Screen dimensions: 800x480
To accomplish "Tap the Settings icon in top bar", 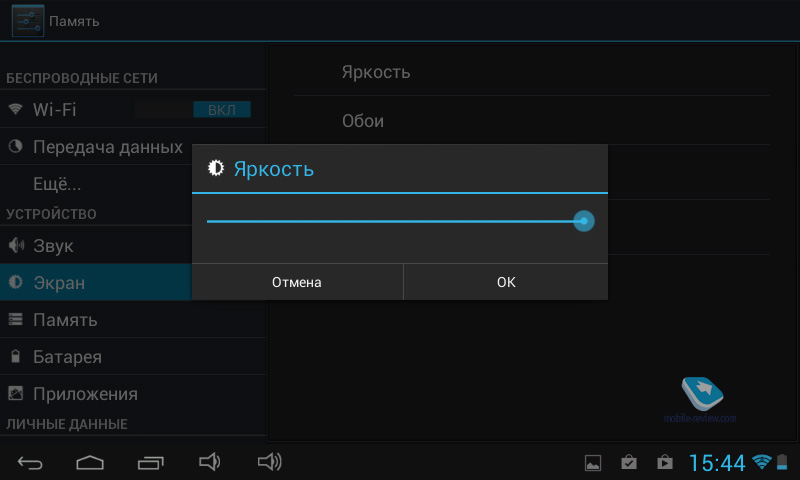I will pyautogui.click(x=28, y=21).
